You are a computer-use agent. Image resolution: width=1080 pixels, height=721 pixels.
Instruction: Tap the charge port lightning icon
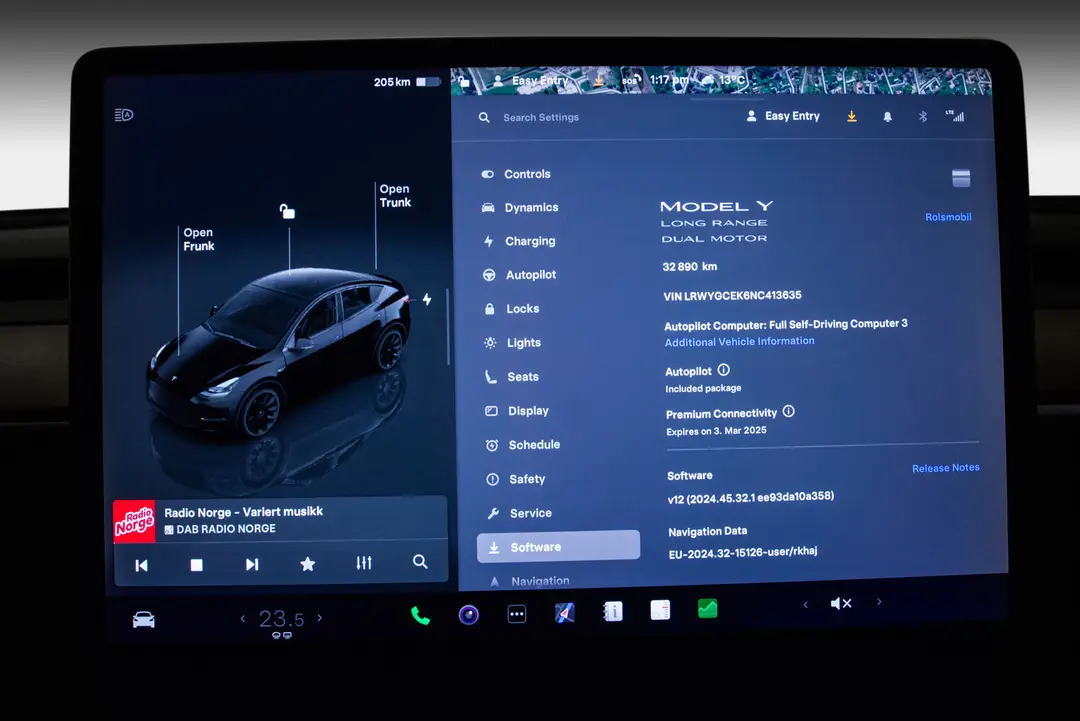tap(427, 299)
